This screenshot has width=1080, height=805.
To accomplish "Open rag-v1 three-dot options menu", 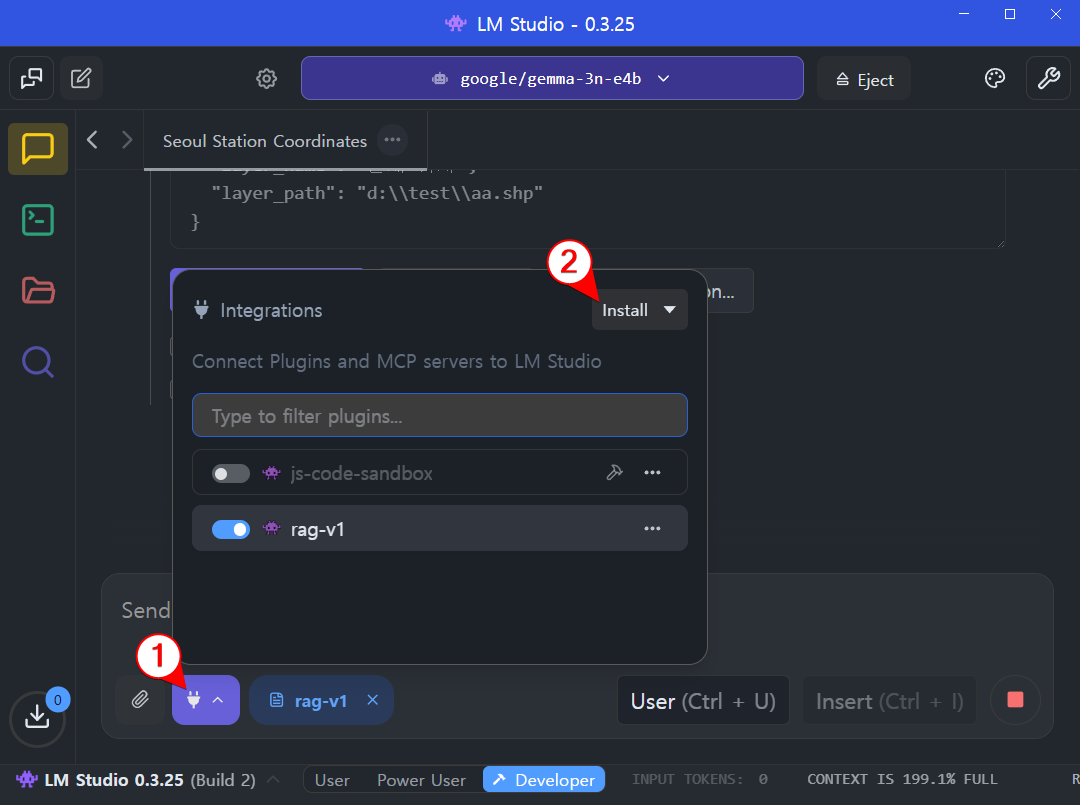I will (x=652, y=529).
